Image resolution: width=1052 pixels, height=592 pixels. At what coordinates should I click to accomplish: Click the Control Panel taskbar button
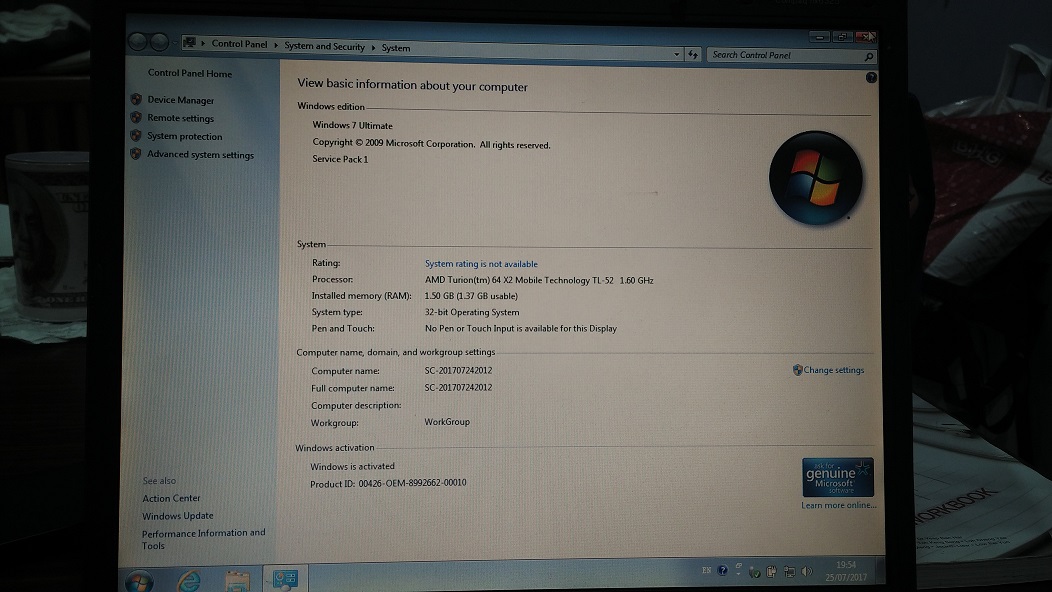tap(285, 579)
